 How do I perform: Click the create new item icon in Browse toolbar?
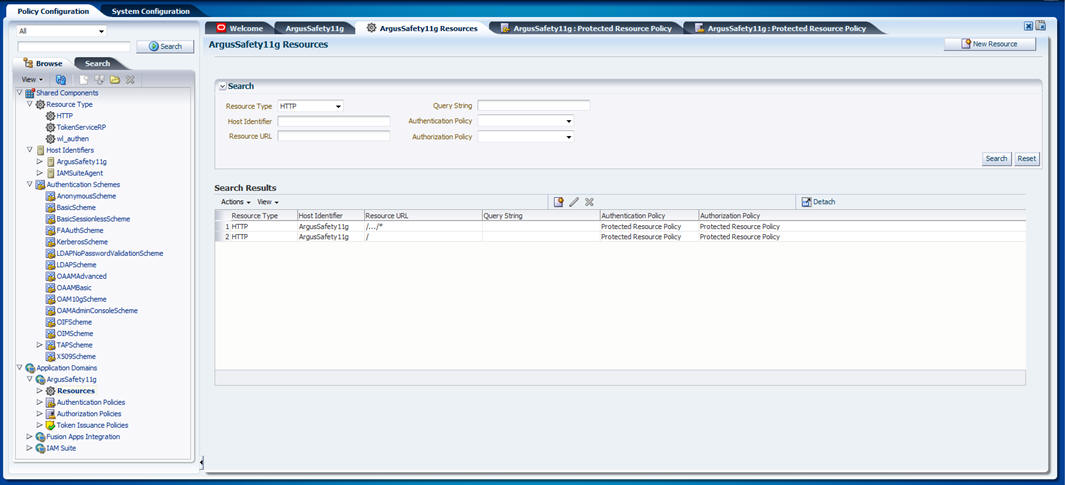tap(84, 79)
